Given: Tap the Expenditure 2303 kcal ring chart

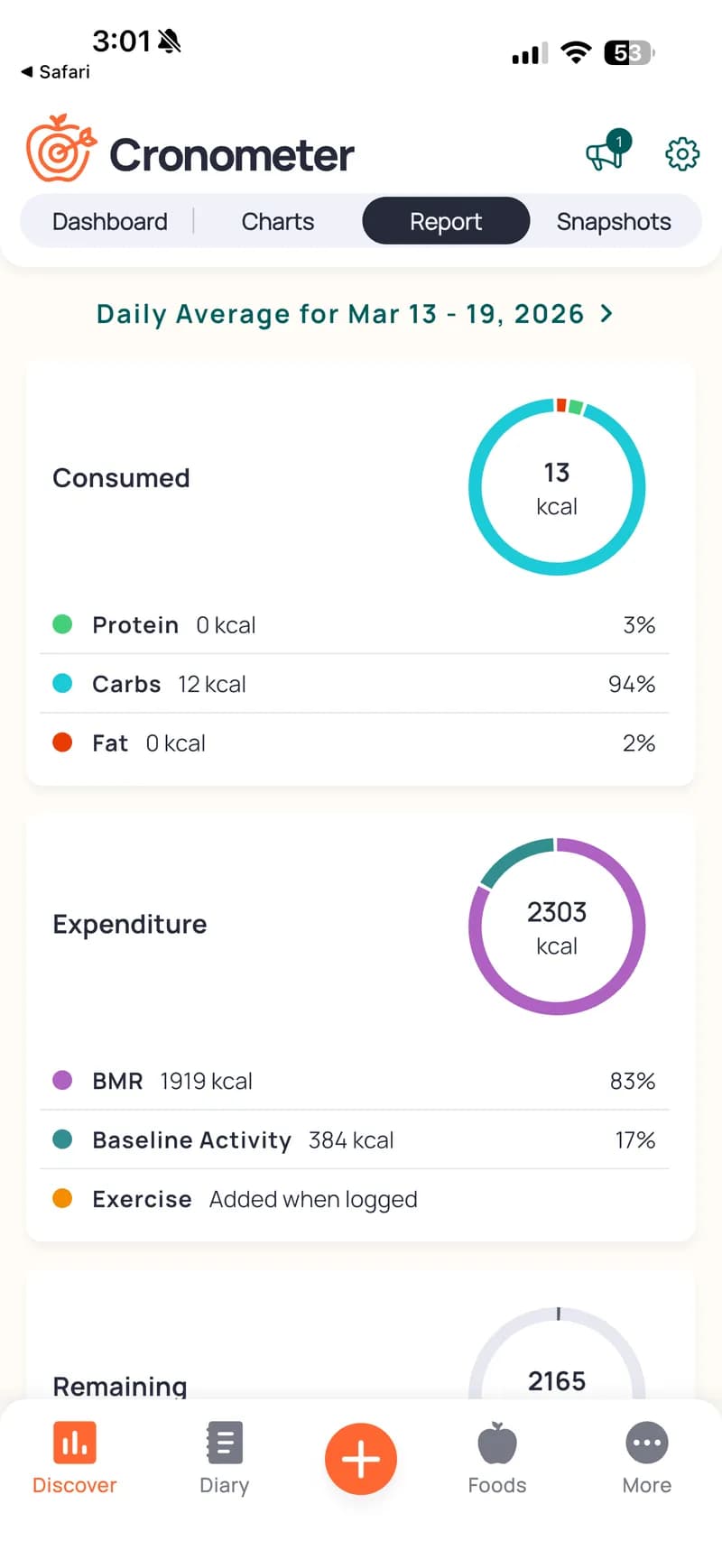Looking at the screenshot, I should pyautogui.click(x=557, y=927).
